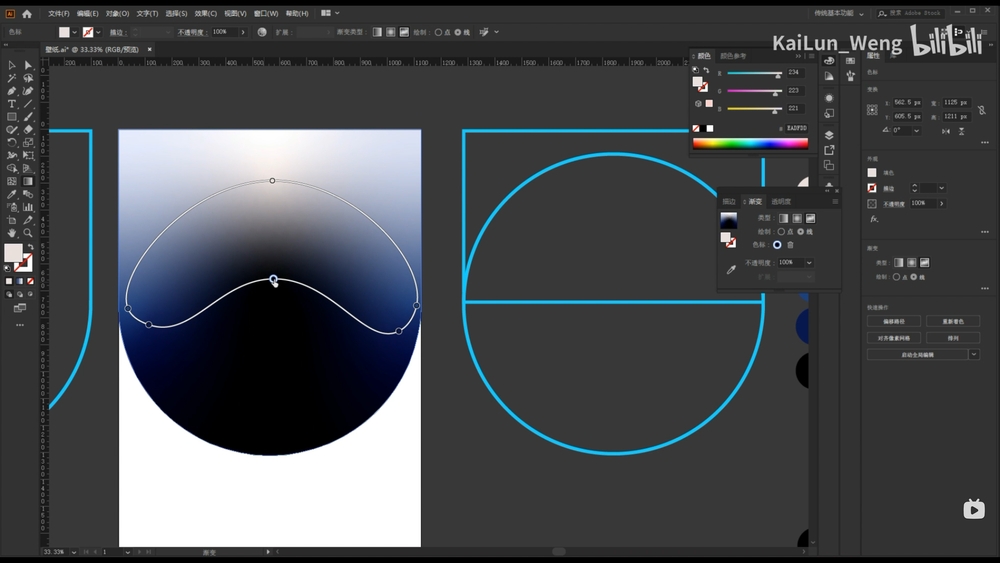Open opacity dropdown in floating gradient panel
This screenshot has width=1000, height=563.
tap(809, 263)
